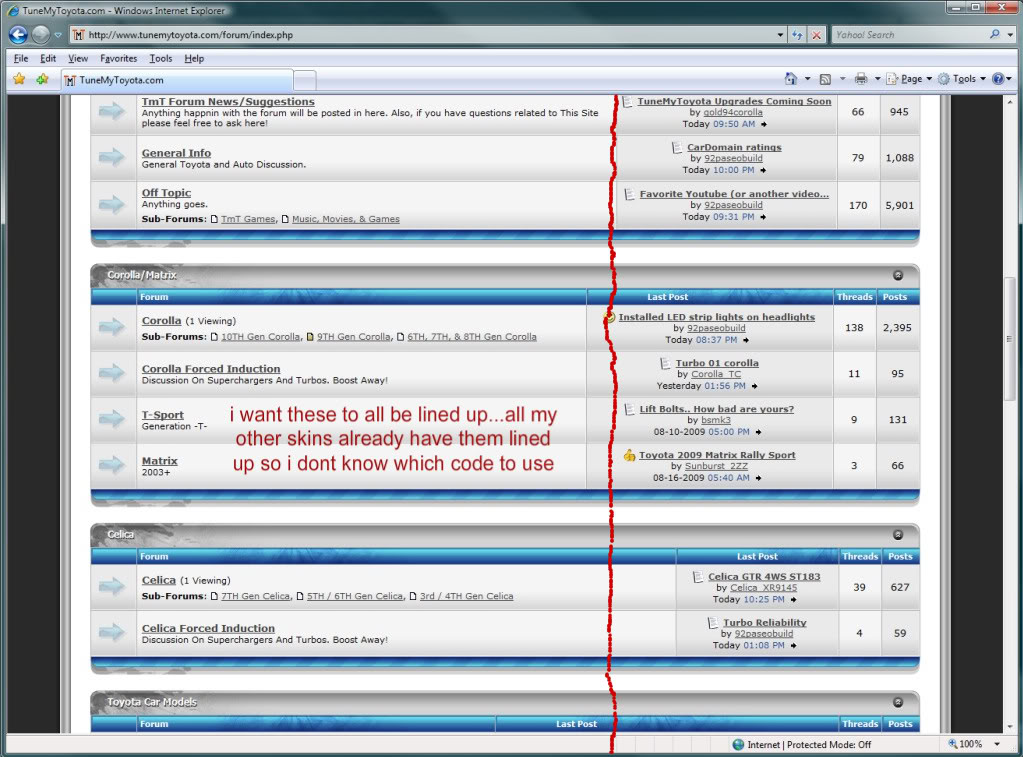The width and height of the screenshot is (1023, 757).
Task: Go to last post in Turbo Reliability
Action: coord(793,645)
